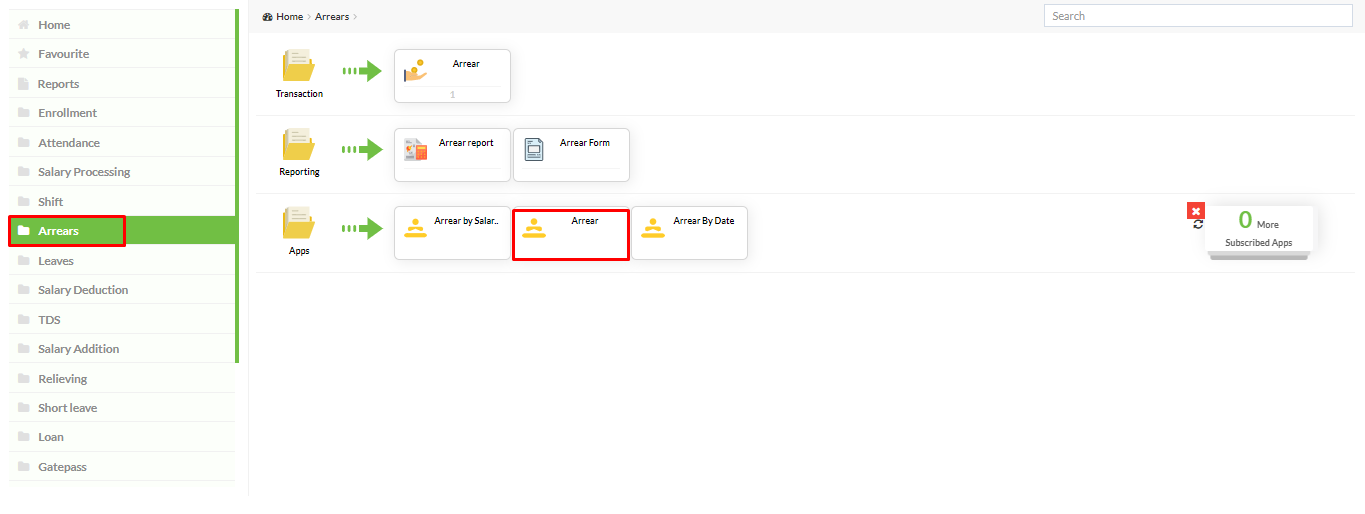The image size is (1365, 514).
Task: Select TDS in the sidebar
Action: click(x=122, y=320)
